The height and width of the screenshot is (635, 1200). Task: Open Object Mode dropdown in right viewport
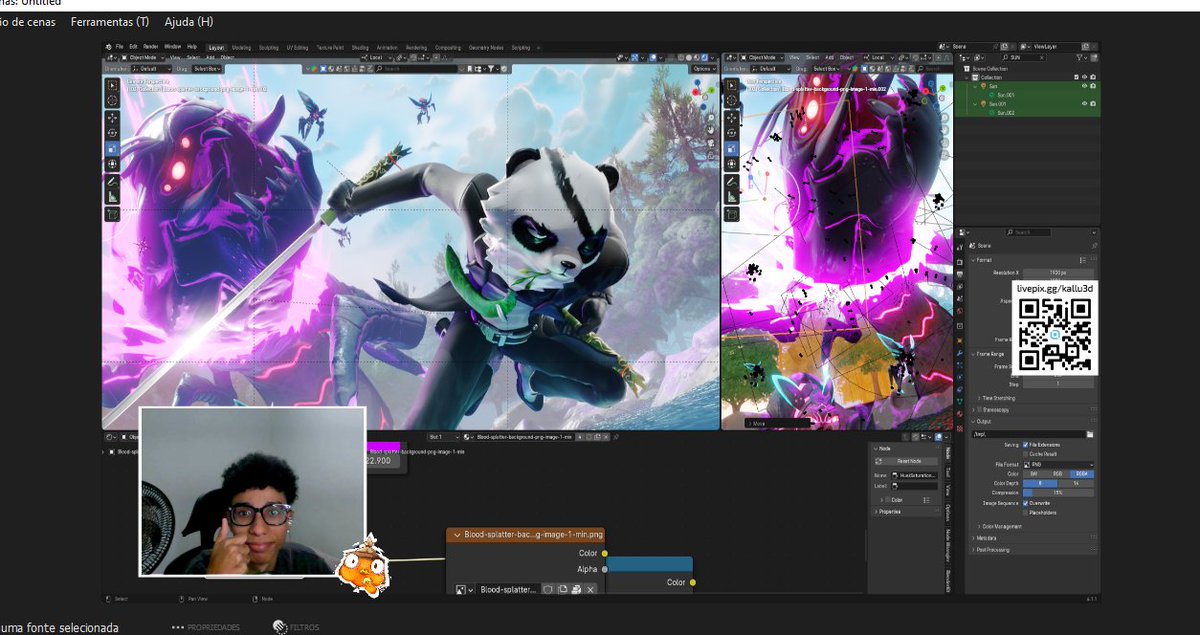762,57
